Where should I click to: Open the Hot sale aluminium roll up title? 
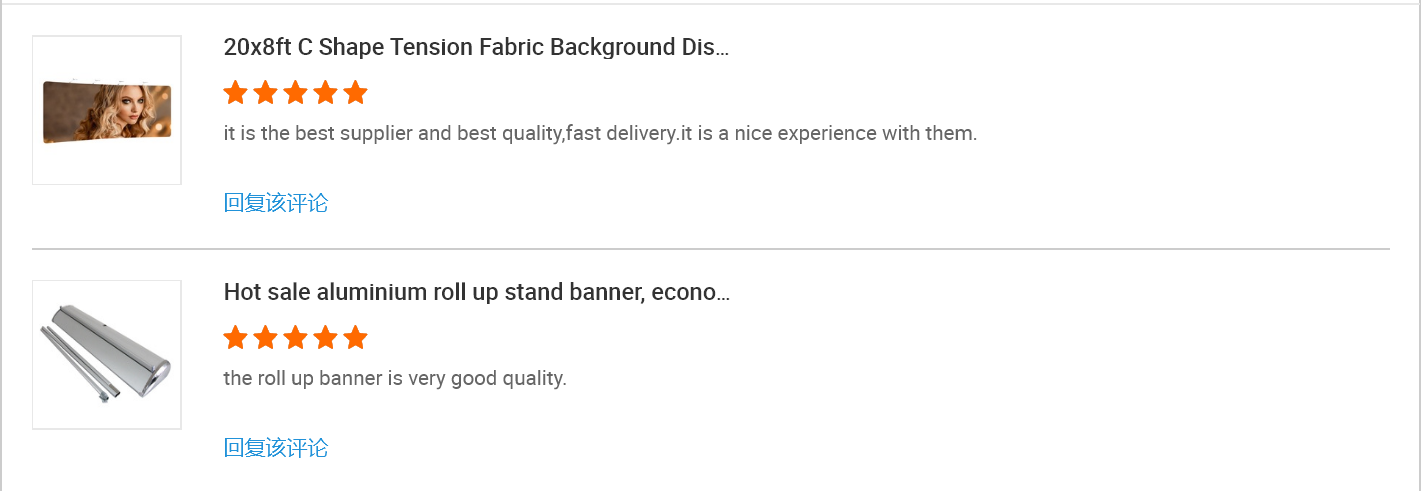tap(476, 292)
